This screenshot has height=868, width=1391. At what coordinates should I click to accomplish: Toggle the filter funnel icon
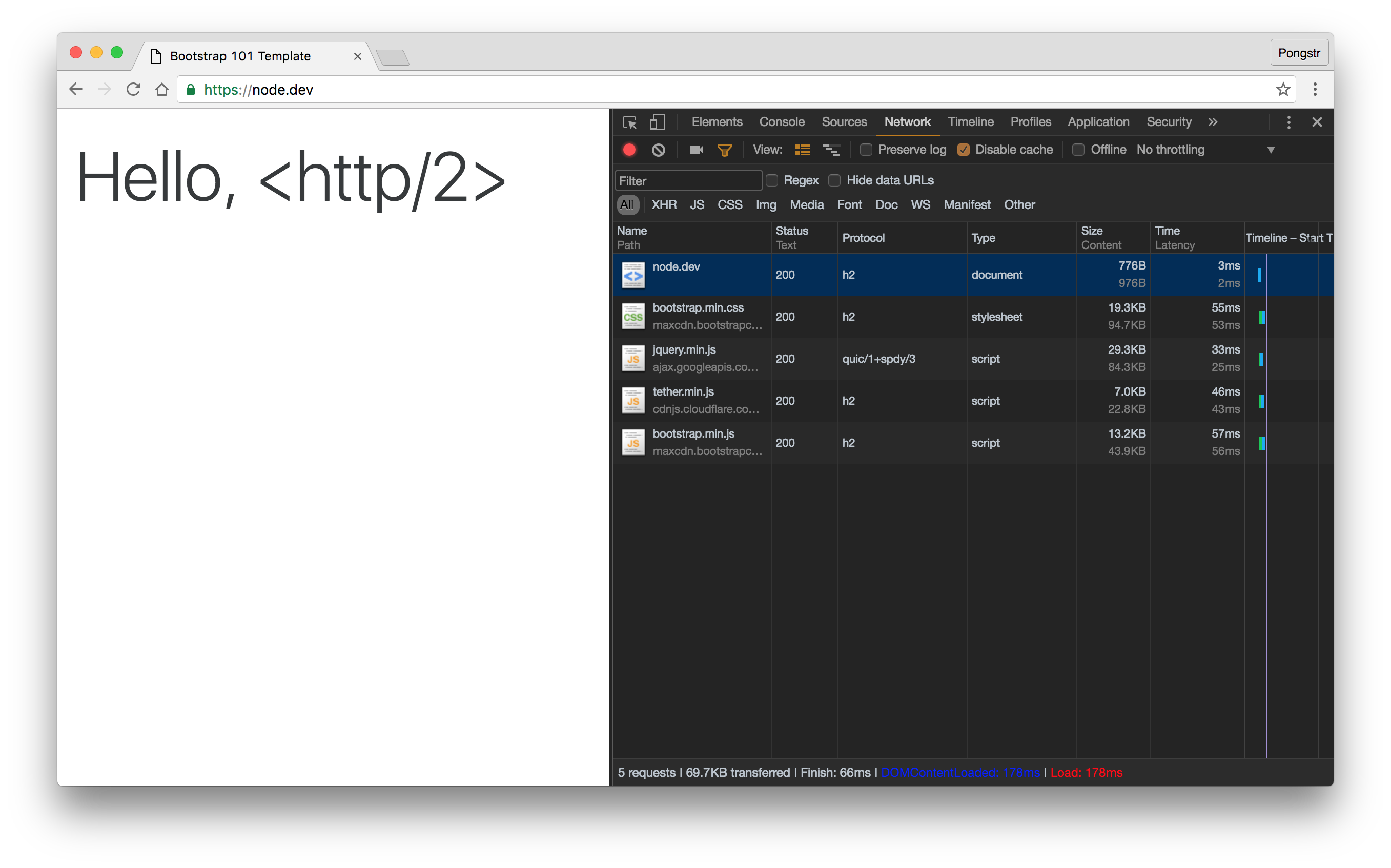(x=725, y=151)
